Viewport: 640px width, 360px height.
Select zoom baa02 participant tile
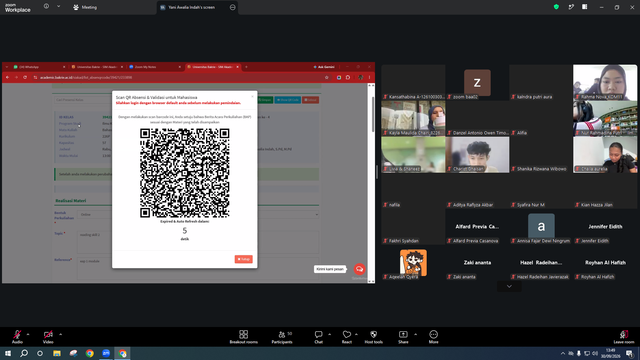(477, 82)
